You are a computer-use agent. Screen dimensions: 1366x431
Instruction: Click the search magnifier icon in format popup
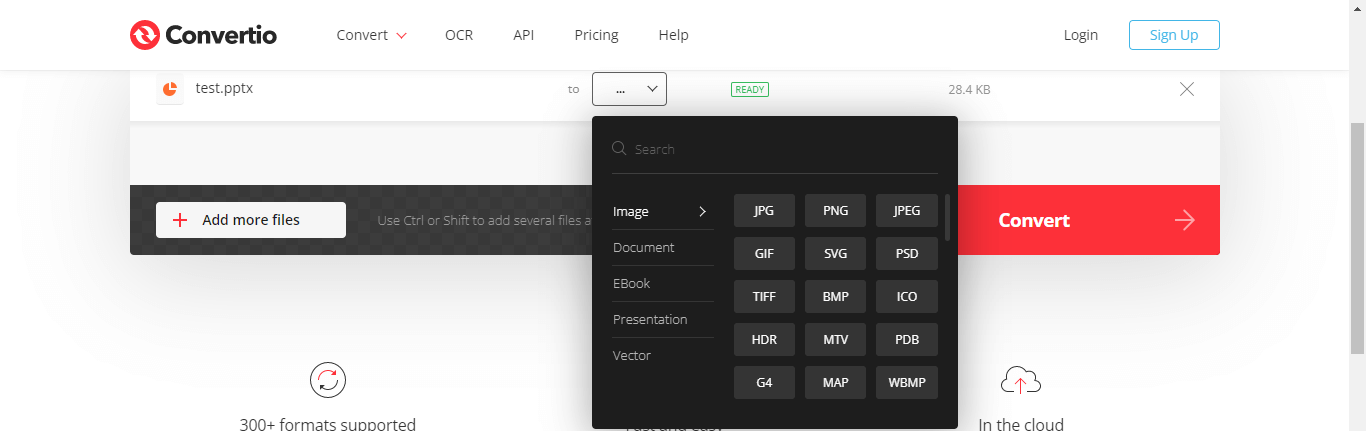[x=619, y=149]
